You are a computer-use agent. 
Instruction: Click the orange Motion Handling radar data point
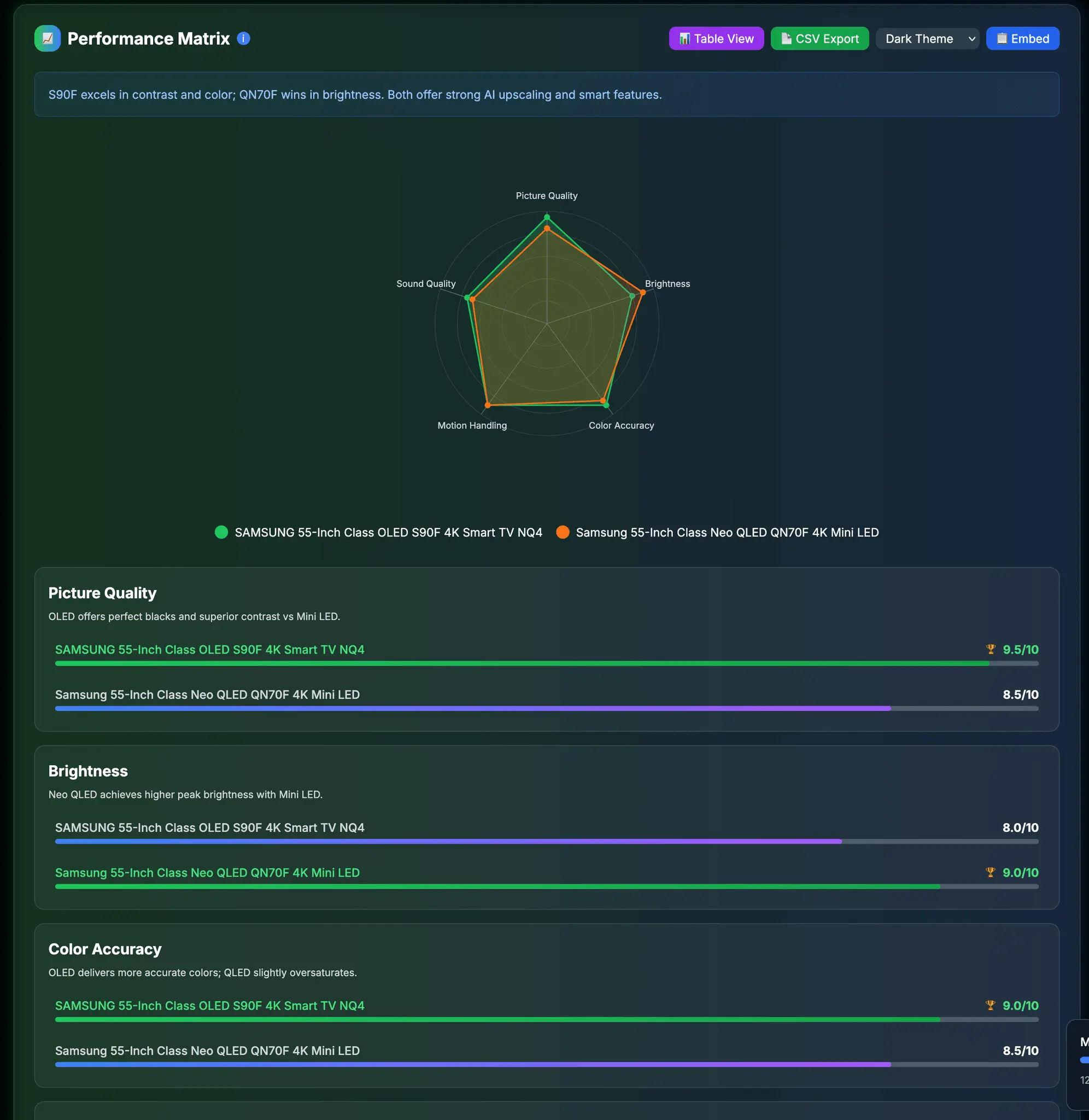coord(488,405)
